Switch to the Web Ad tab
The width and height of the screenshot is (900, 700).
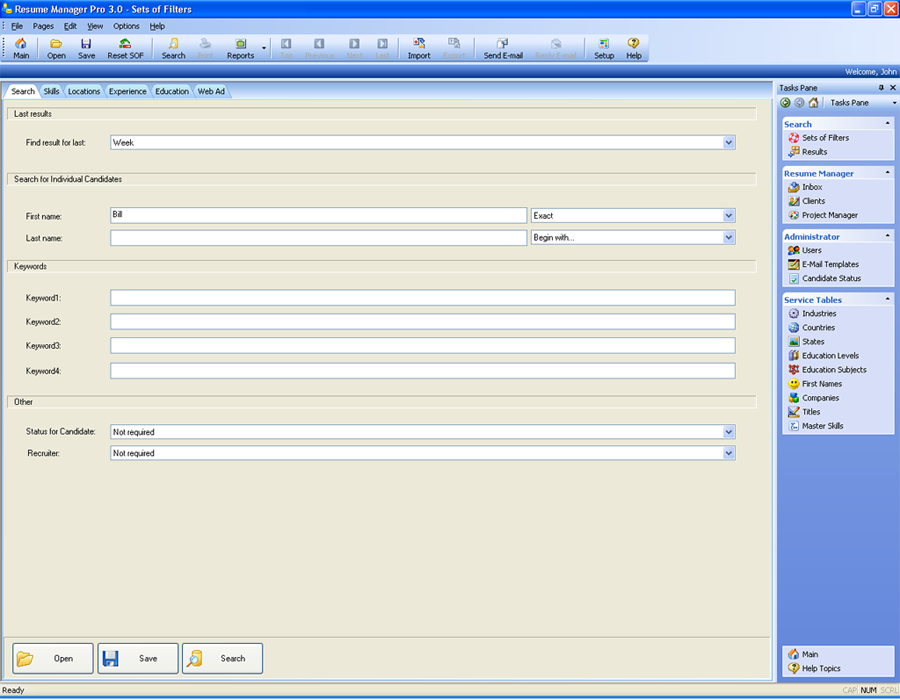[x=211, y=91]
